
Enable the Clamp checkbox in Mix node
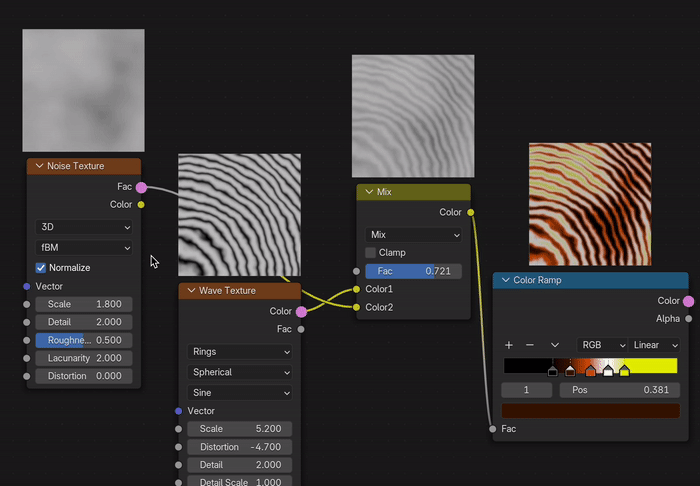(x=371, y=253)
